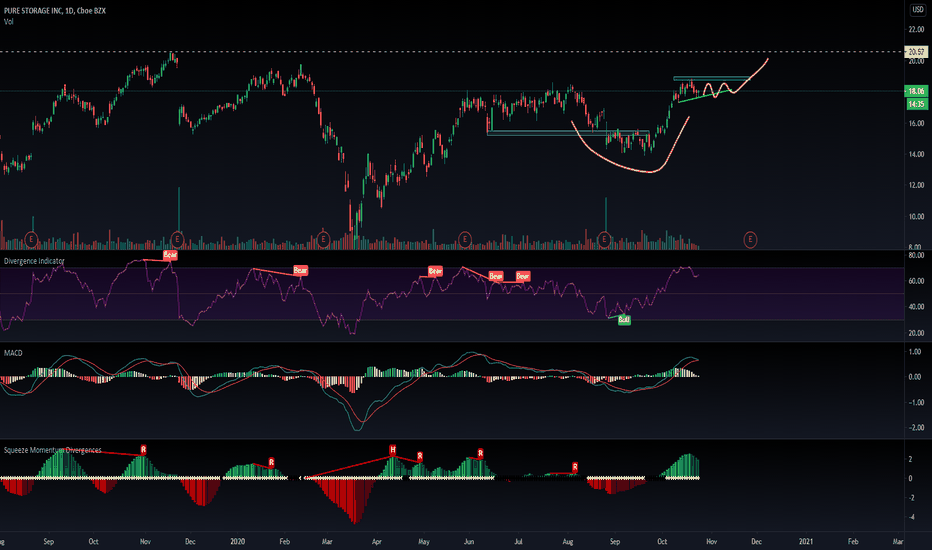Click the earnings E marker in late August 2020

pos(604,240)
